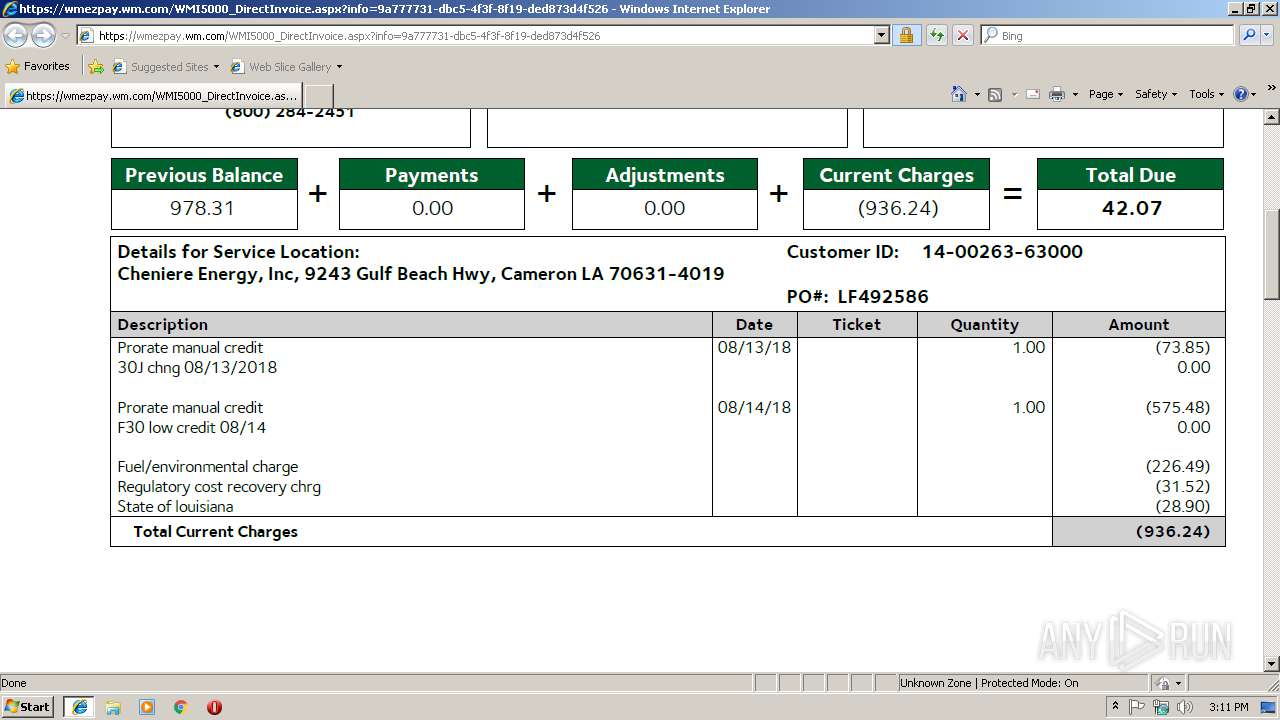Open a new blank tab
Viewport: 1280px width, 720px height.
(x=318, y=95)
